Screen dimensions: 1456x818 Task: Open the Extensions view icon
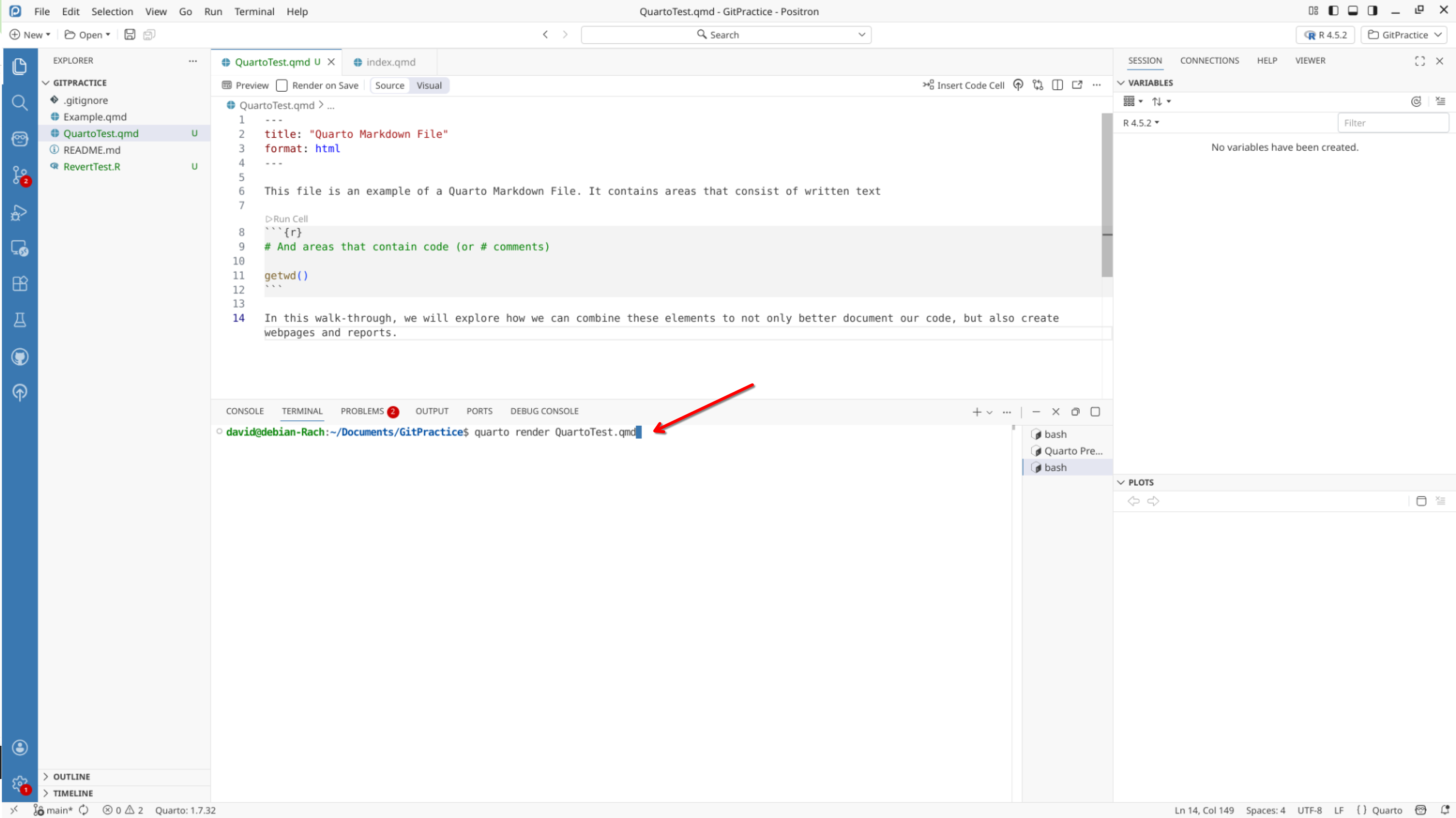20,284
